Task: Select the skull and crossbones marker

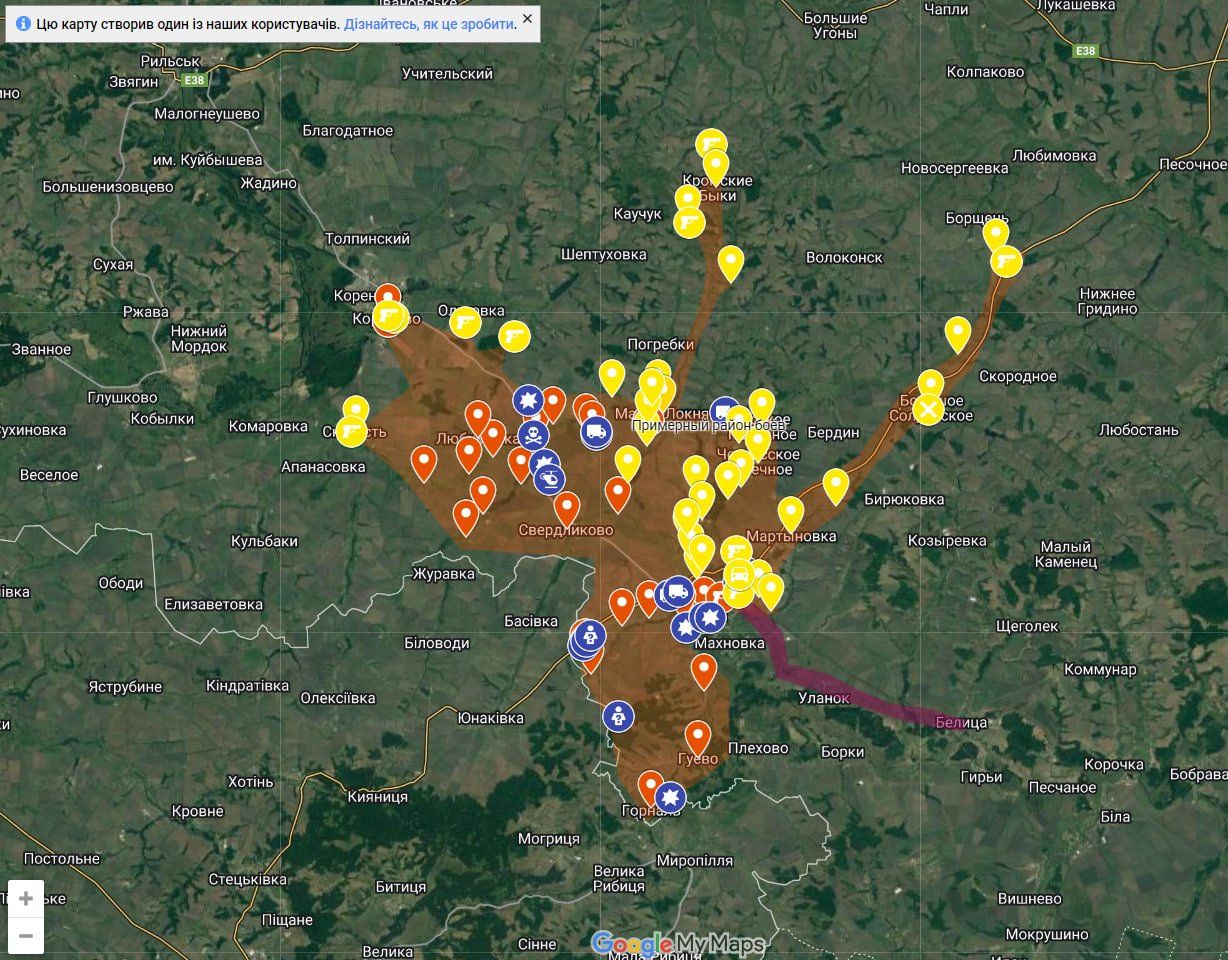Action: tap(533, 436)
